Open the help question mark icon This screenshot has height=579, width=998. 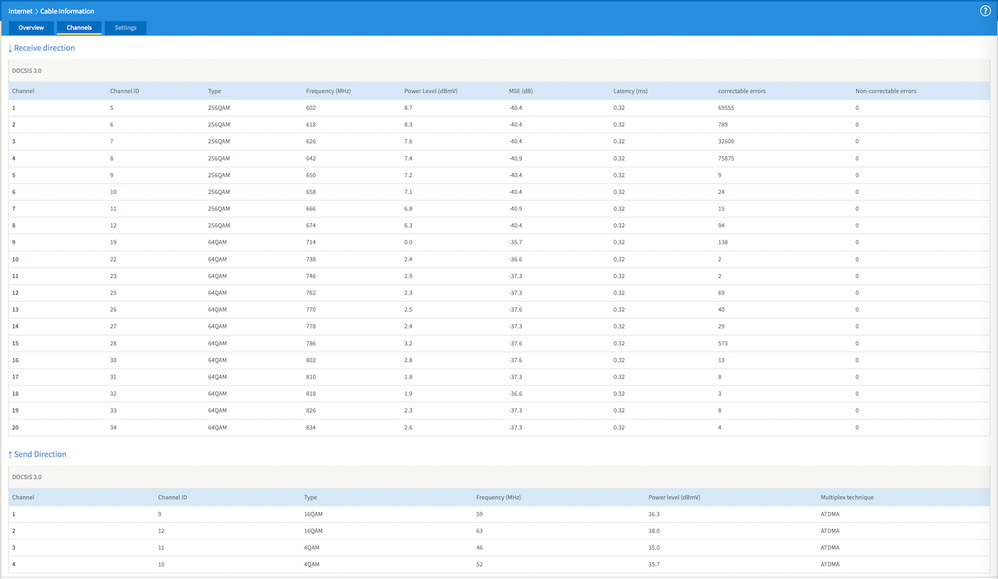click(x=985, y=11)
